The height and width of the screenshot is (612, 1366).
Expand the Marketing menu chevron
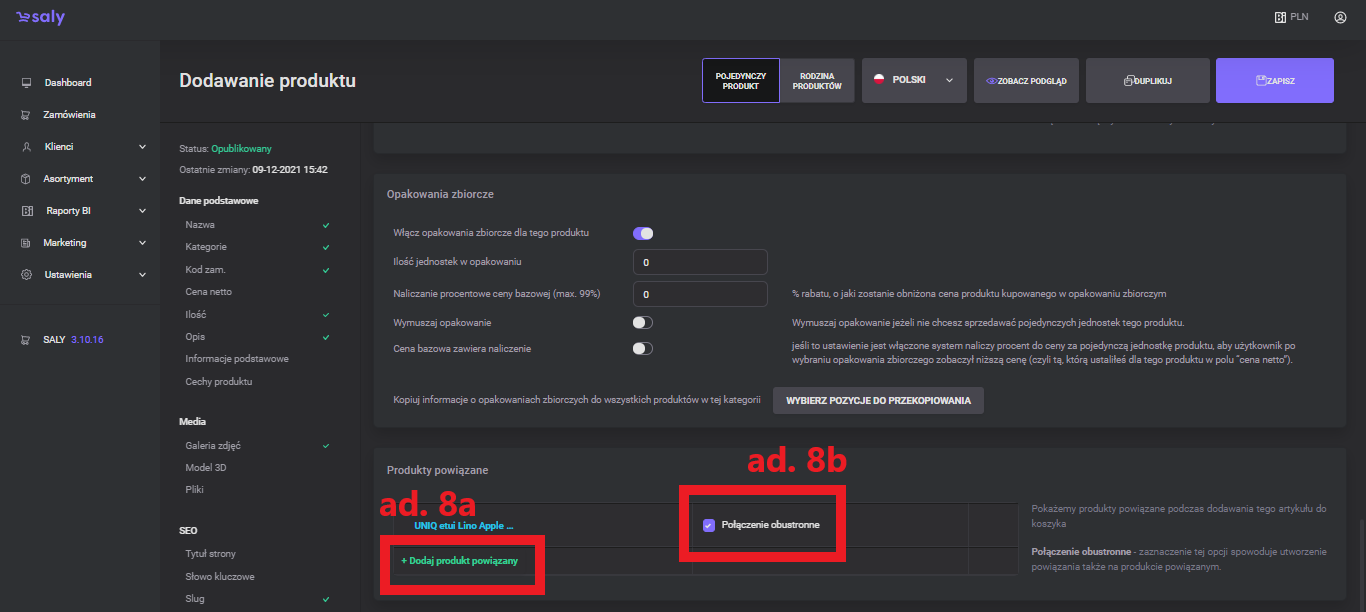[x=142, y=243]
